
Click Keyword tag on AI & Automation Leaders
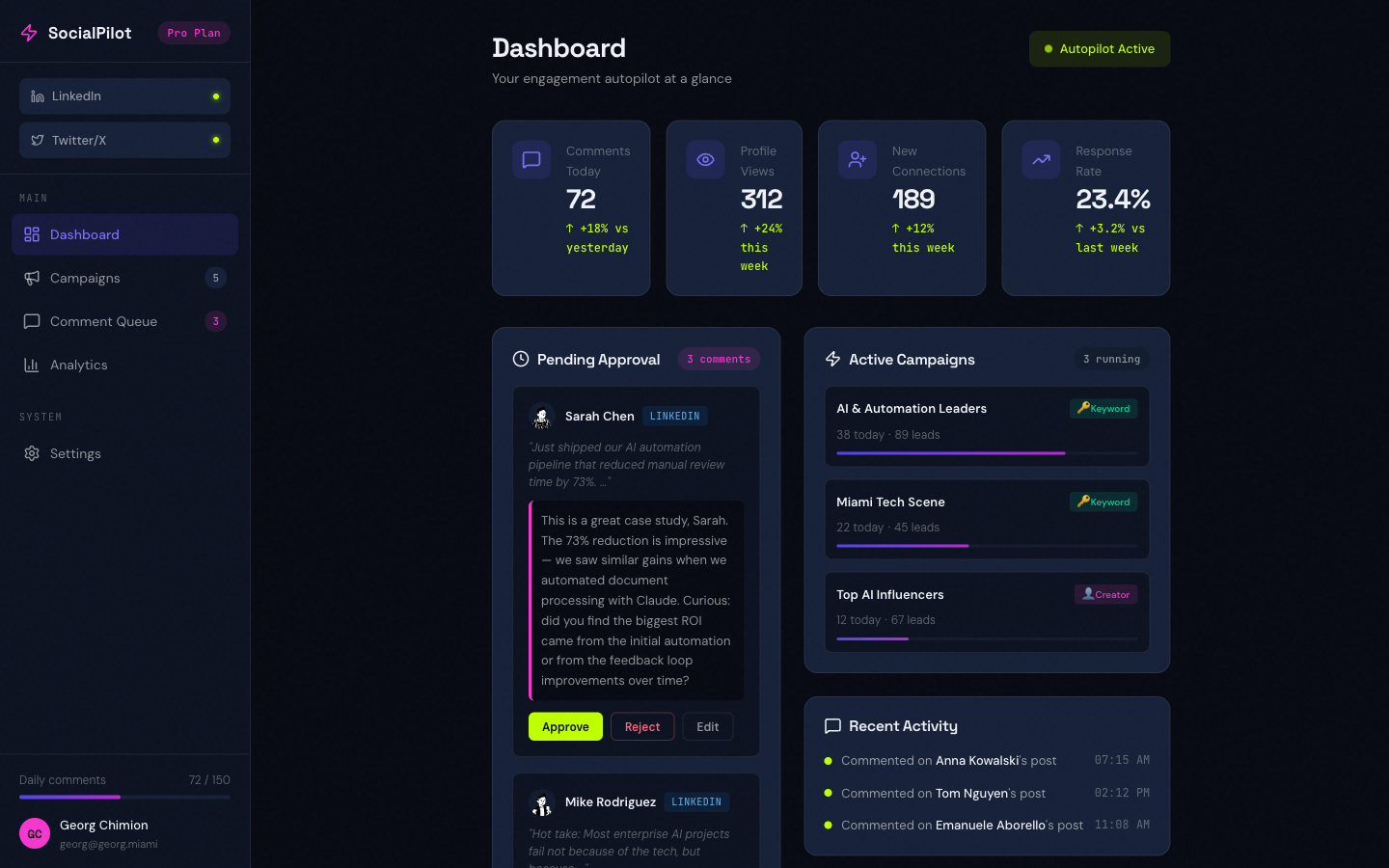1103,409
